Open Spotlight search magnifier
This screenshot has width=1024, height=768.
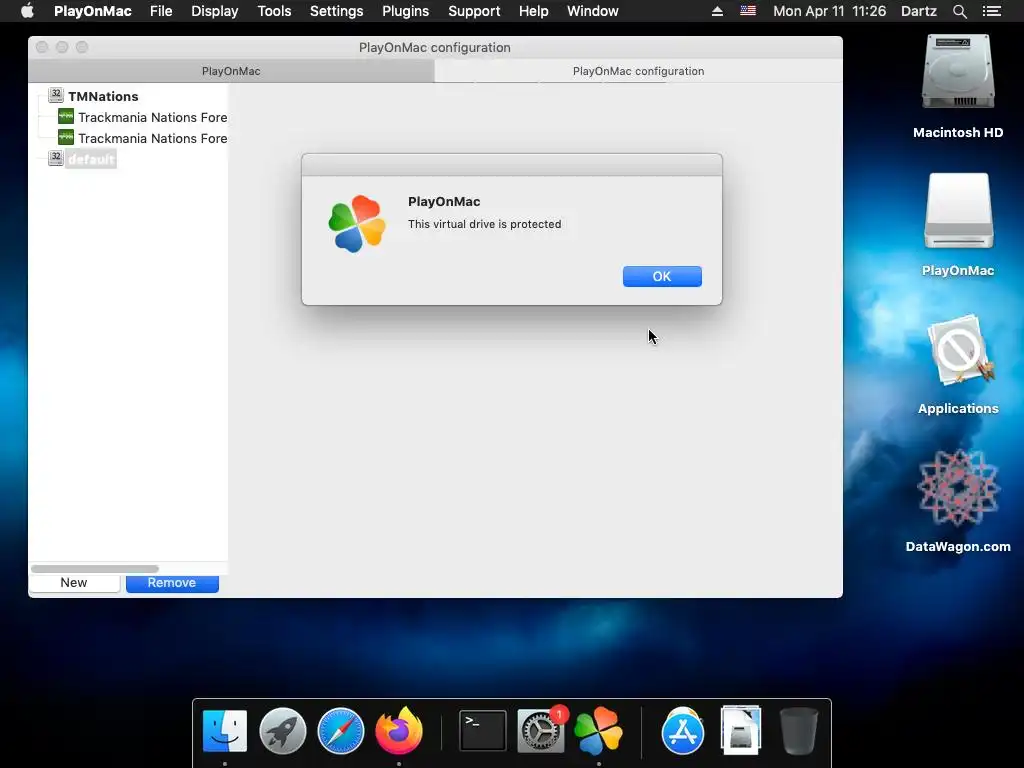click(959, 11)
